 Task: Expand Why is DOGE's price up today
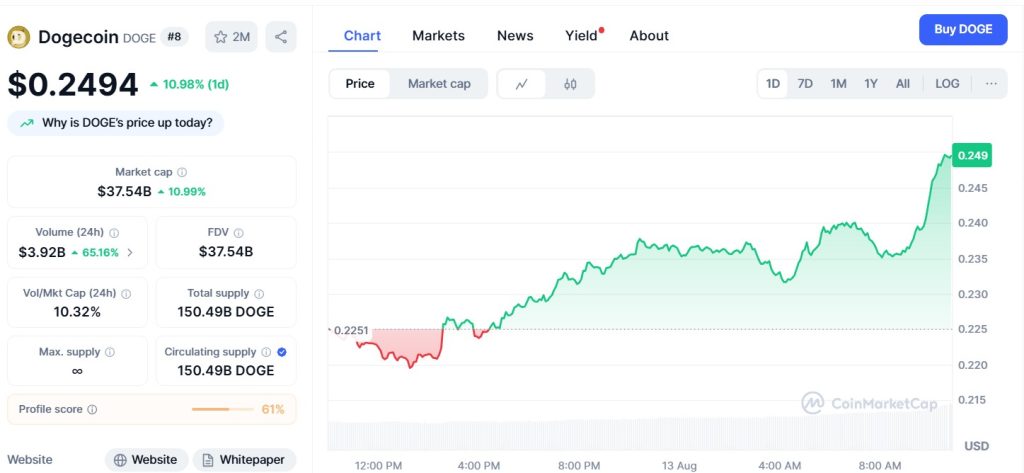pos(116,123)
